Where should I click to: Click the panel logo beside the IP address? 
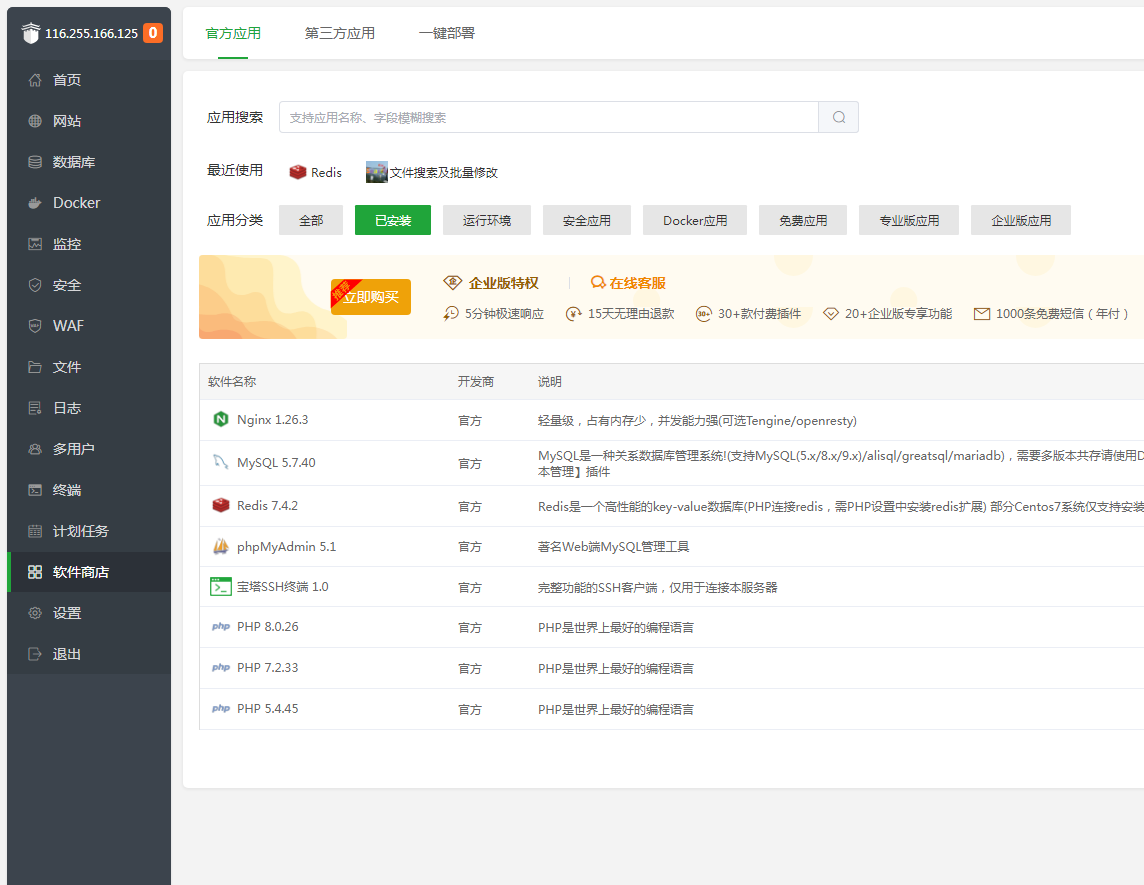pyautogui.click(x=31, y=33)
